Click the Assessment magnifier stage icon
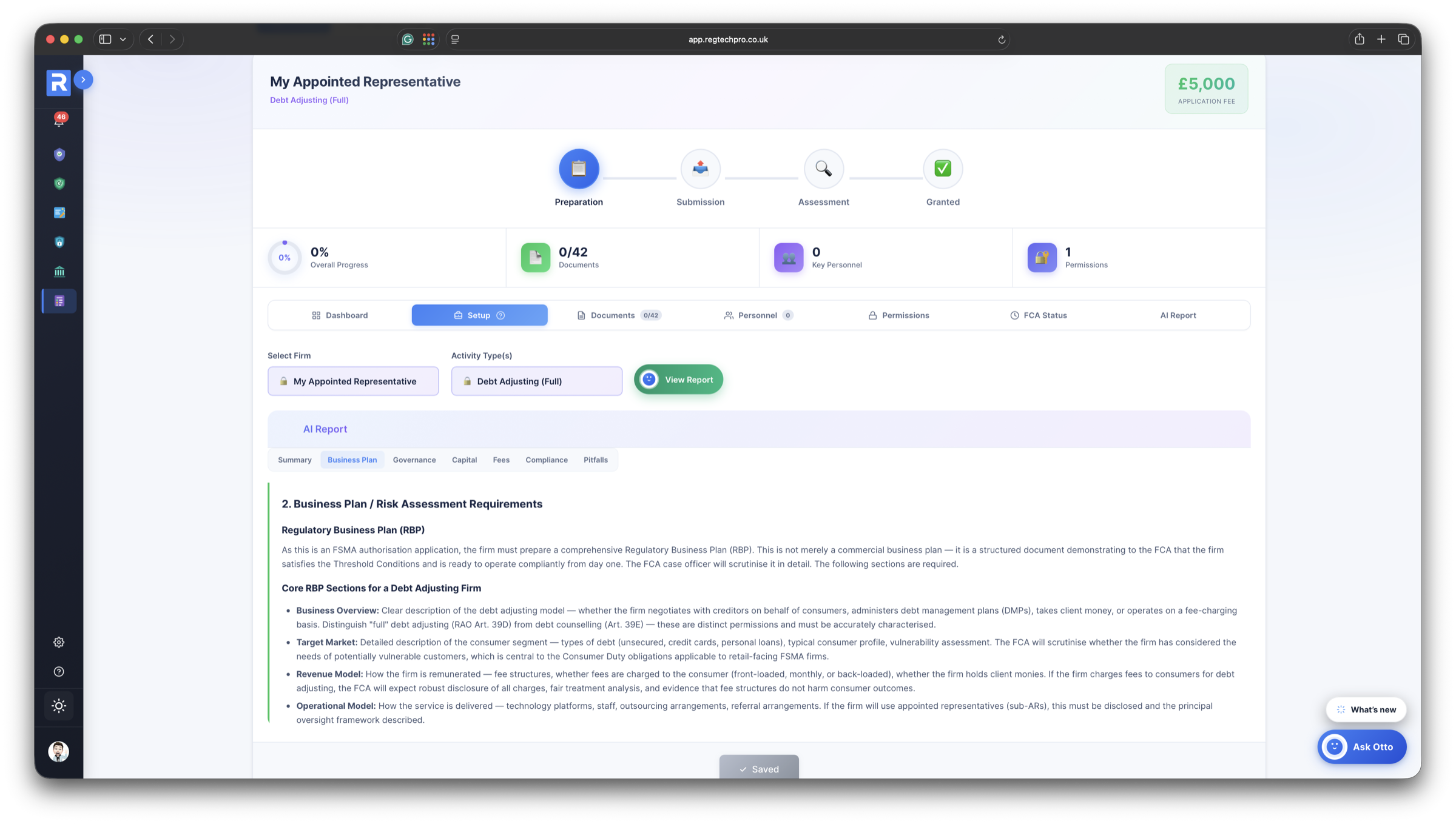Image resolution: width=1456 pixels, height=824 pixels. (823, 169)
